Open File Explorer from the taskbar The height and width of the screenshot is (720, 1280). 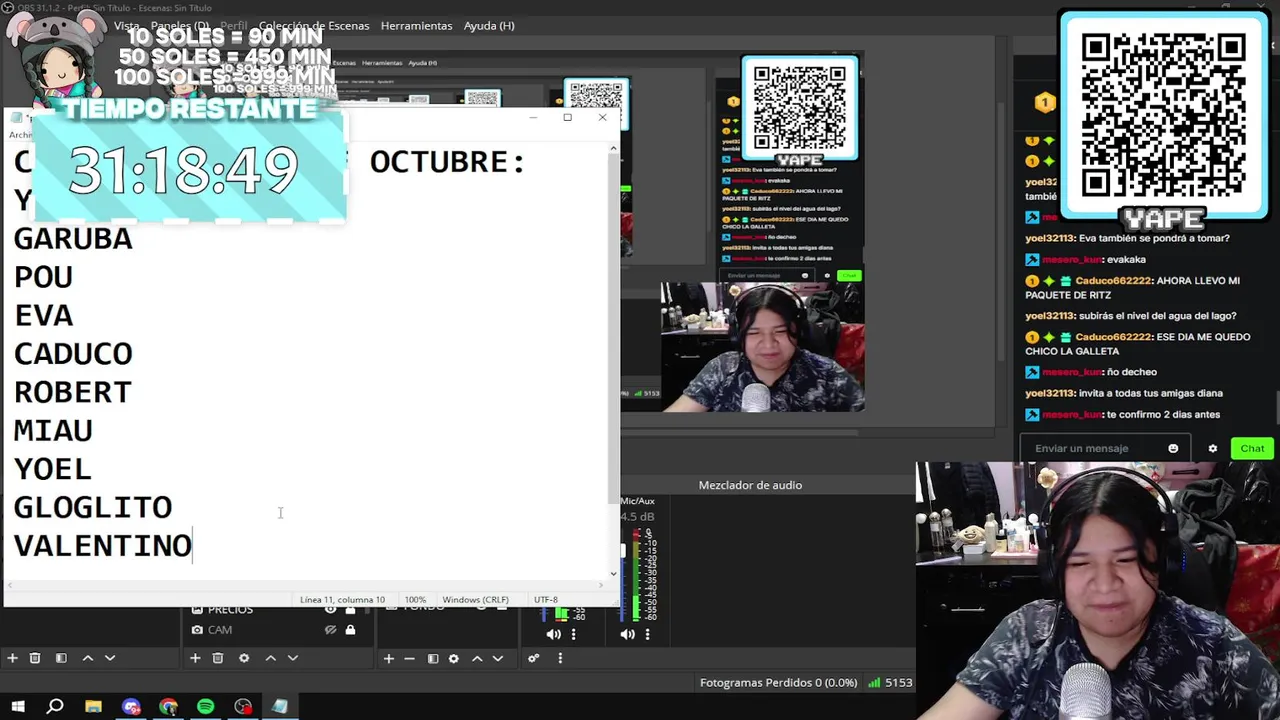point(93,707)
